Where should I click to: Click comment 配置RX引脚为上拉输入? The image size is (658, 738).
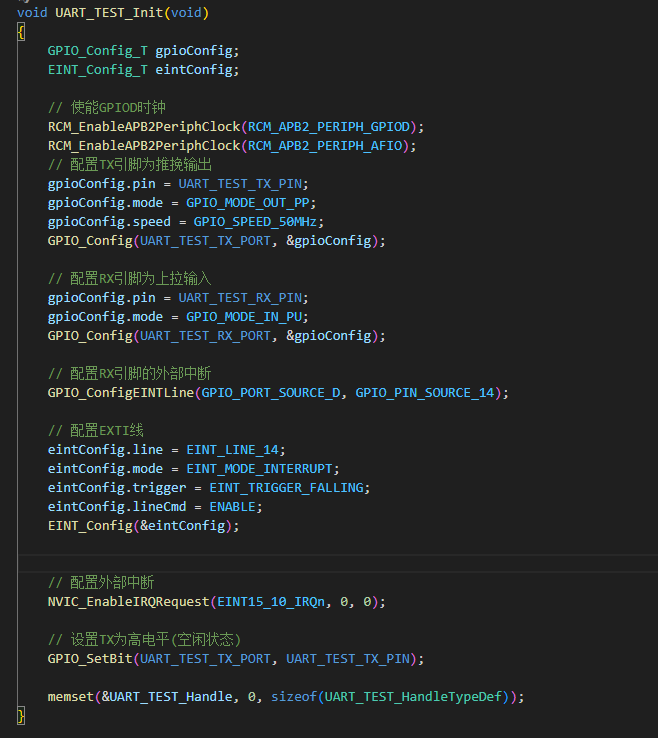130,279
